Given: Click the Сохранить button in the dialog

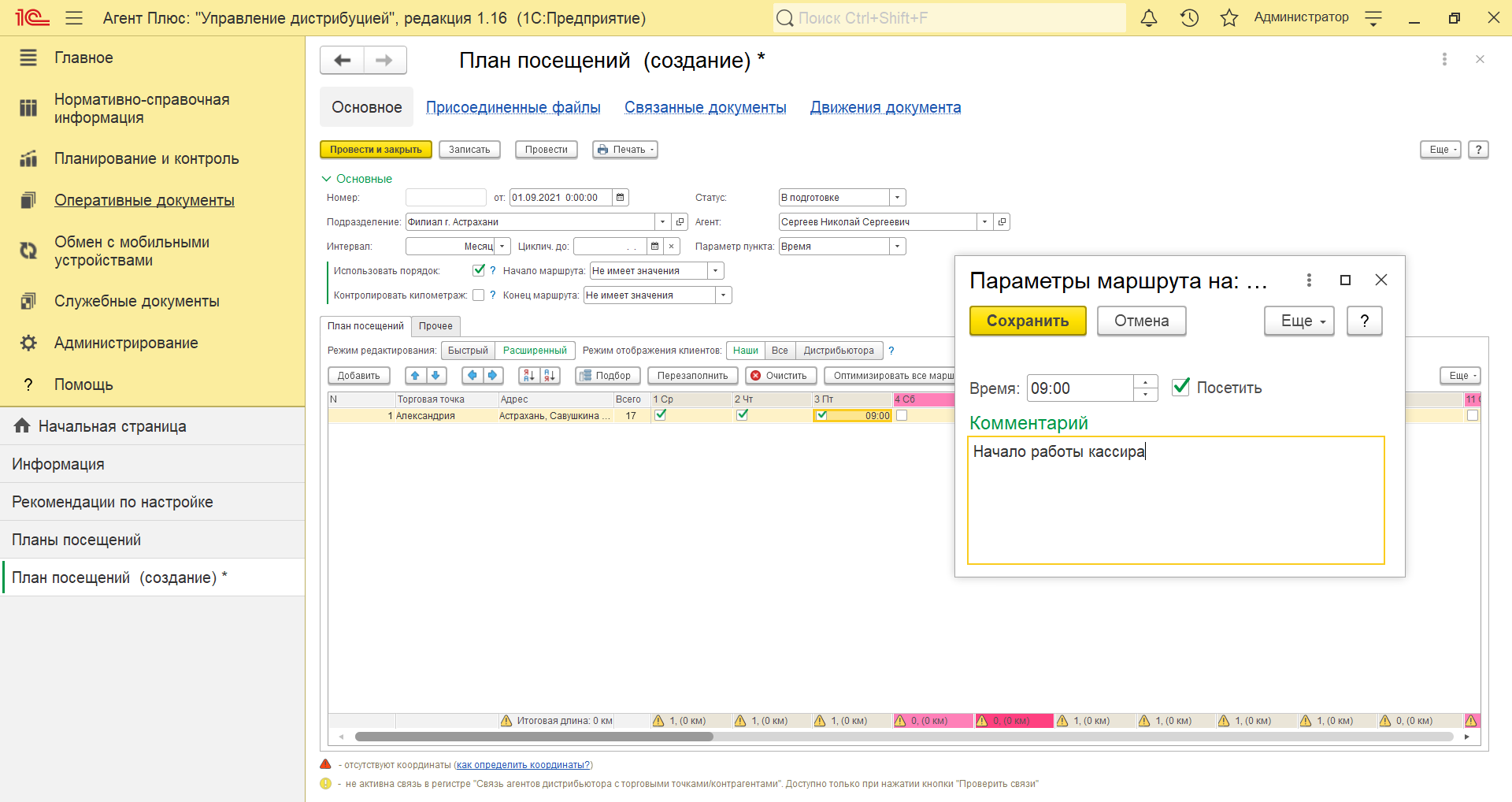Looking at the screenshot, I should click(1028, 321).
